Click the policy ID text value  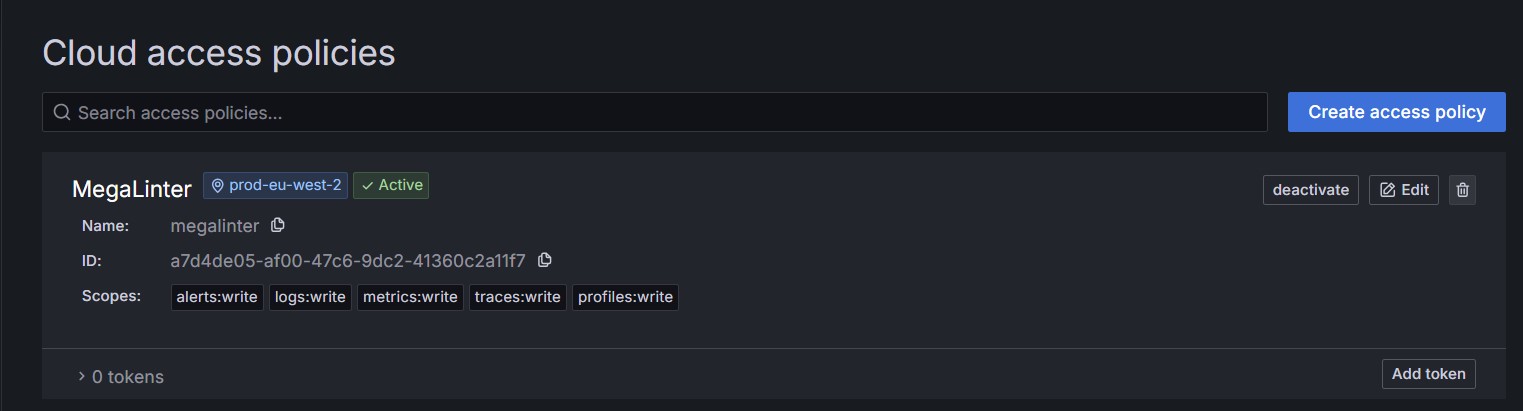pos(348,261)
